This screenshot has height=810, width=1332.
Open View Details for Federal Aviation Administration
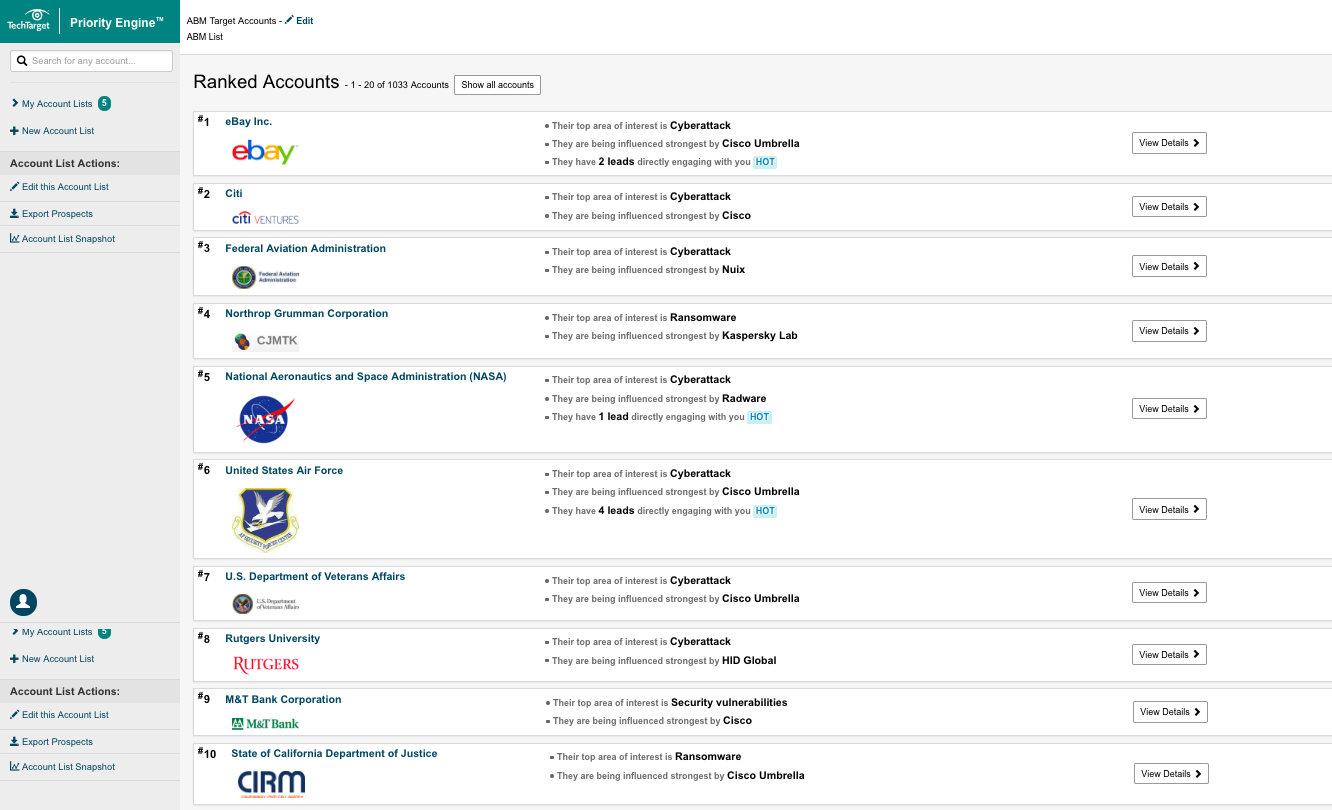[x=1169, y=267]
